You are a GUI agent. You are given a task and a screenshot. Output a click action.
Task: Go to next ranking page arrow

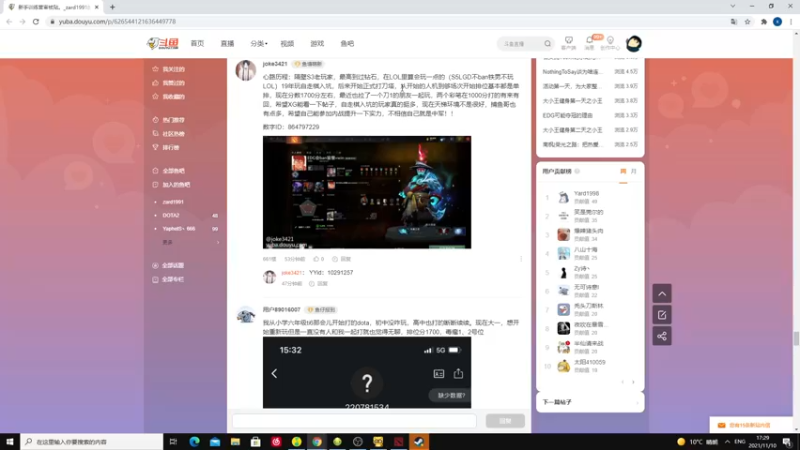coord(633,382)
